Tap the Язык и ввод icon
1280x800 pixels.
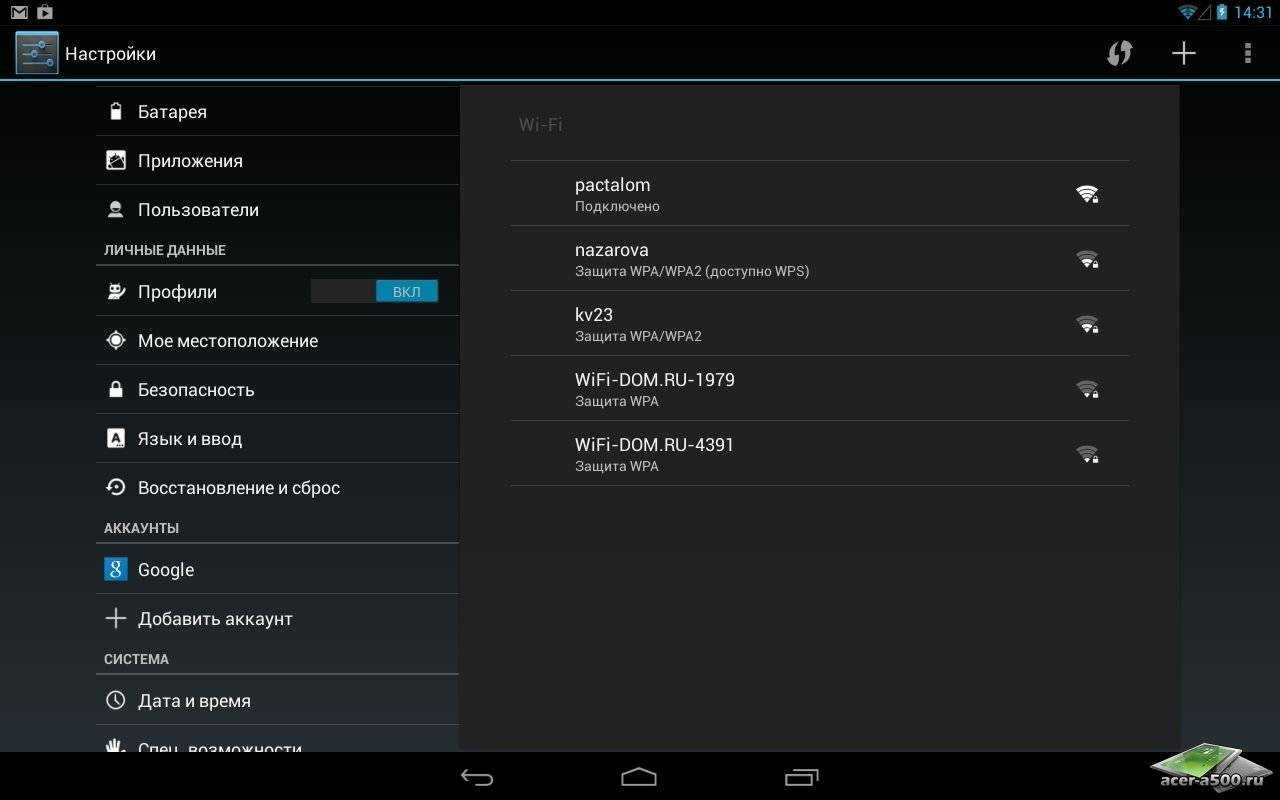pos(116,438)
